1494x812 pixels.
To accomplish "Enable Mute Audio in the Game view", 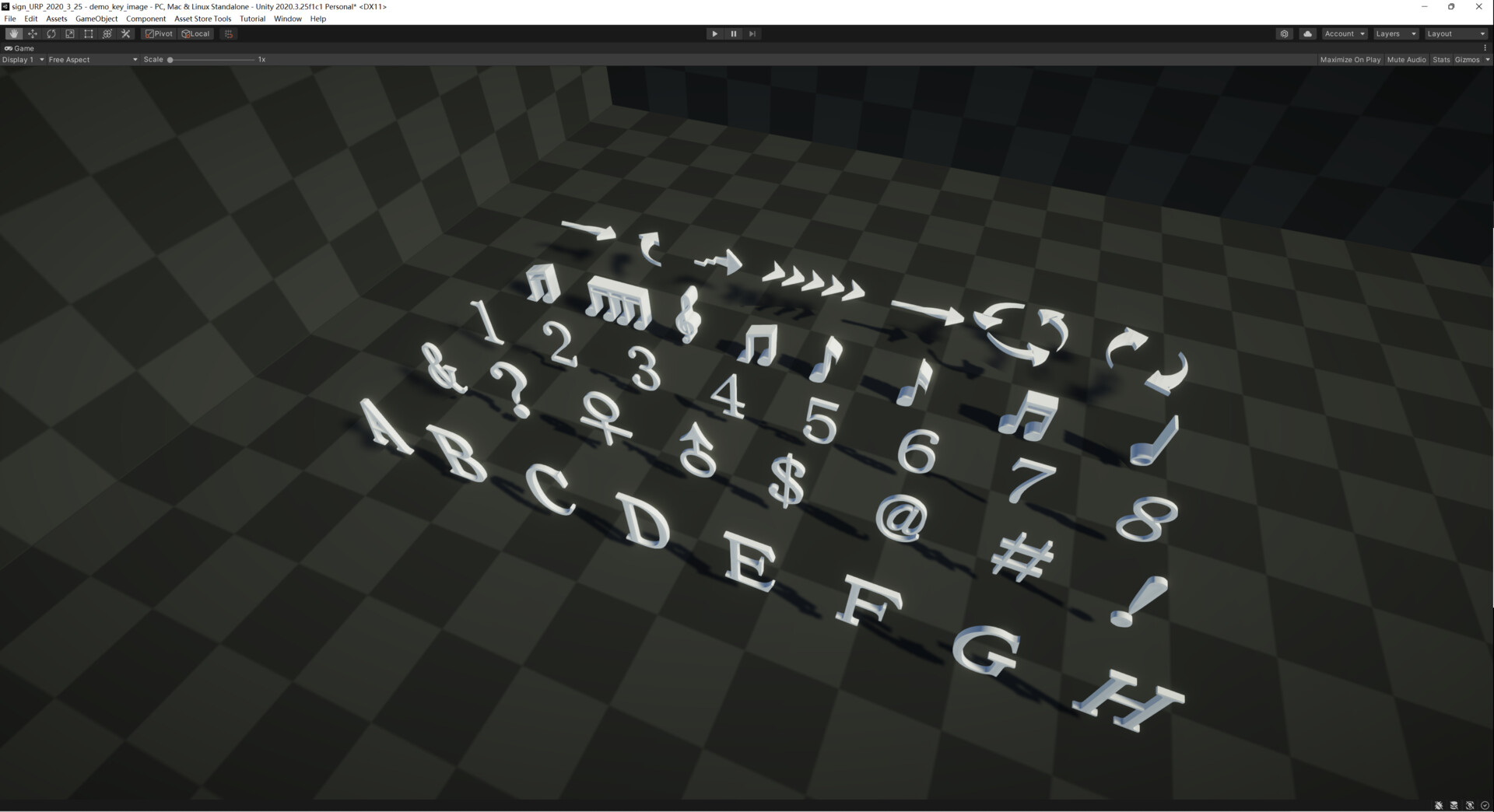I will [x=1406, y=59].
